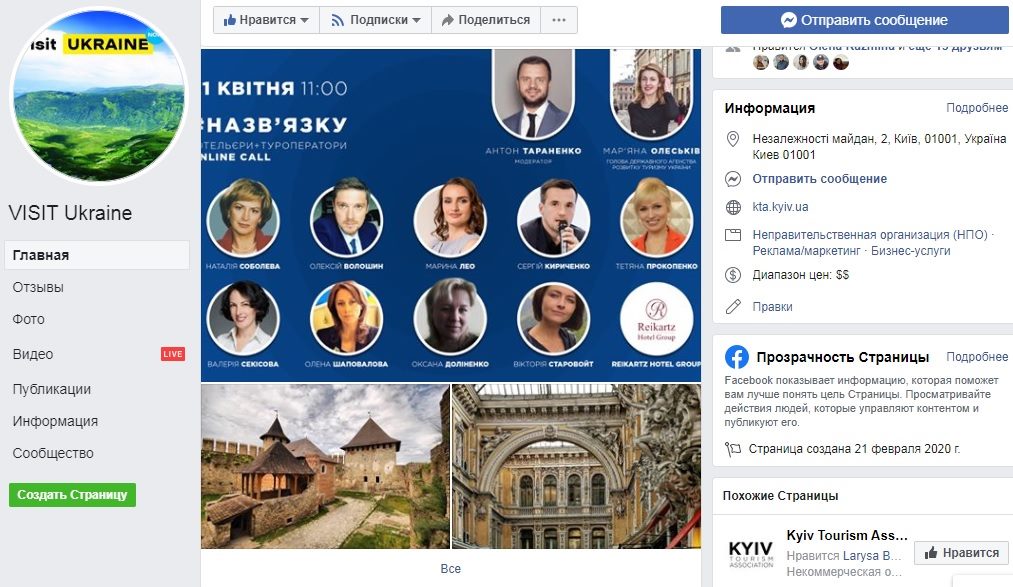Click the location pin icon beside the address

(x=733, y=139)
